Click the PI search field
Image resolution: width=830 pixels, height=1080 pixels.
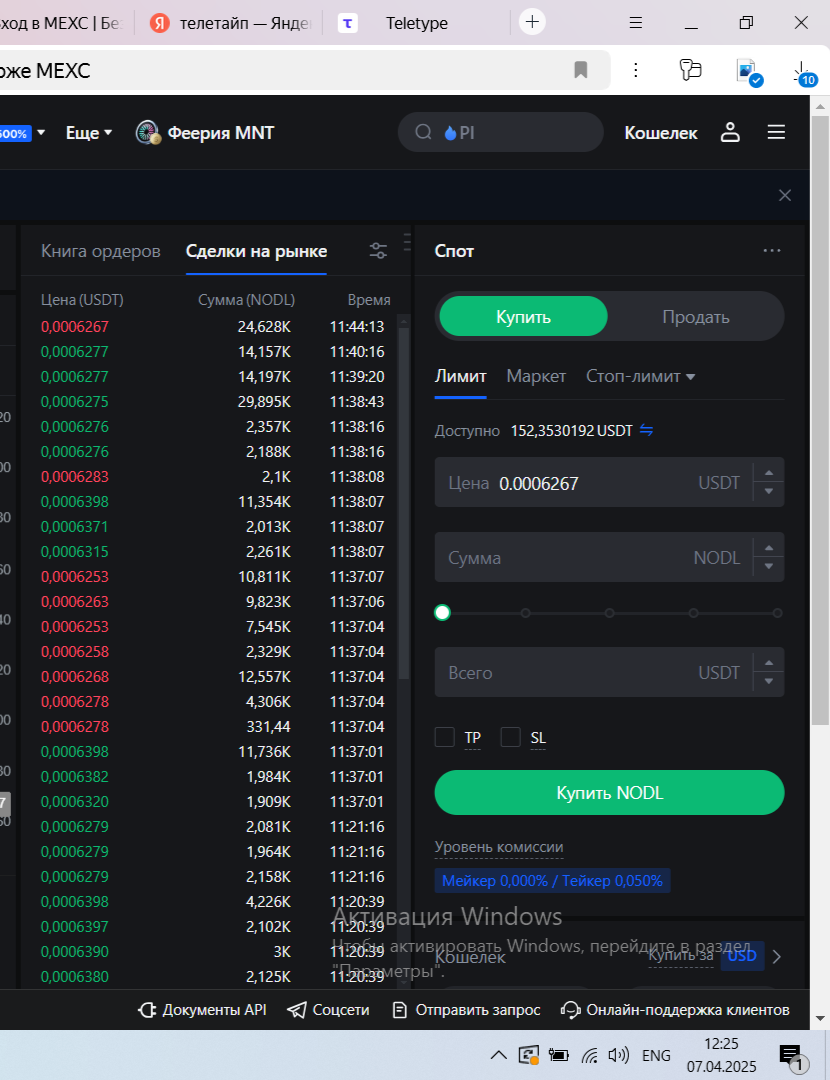coord(501,132)
